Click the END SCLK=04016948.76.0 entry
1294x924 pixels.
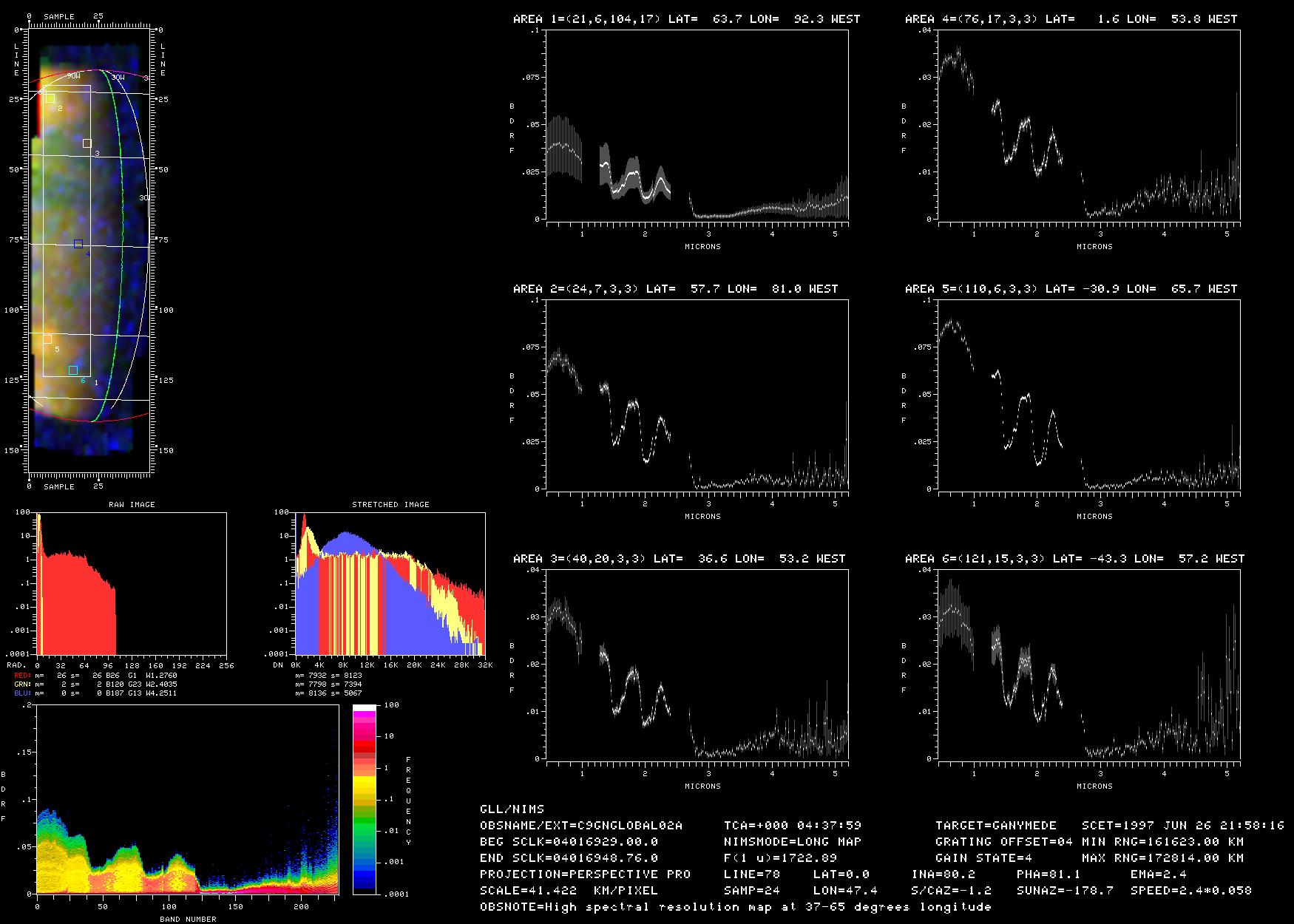569,858
